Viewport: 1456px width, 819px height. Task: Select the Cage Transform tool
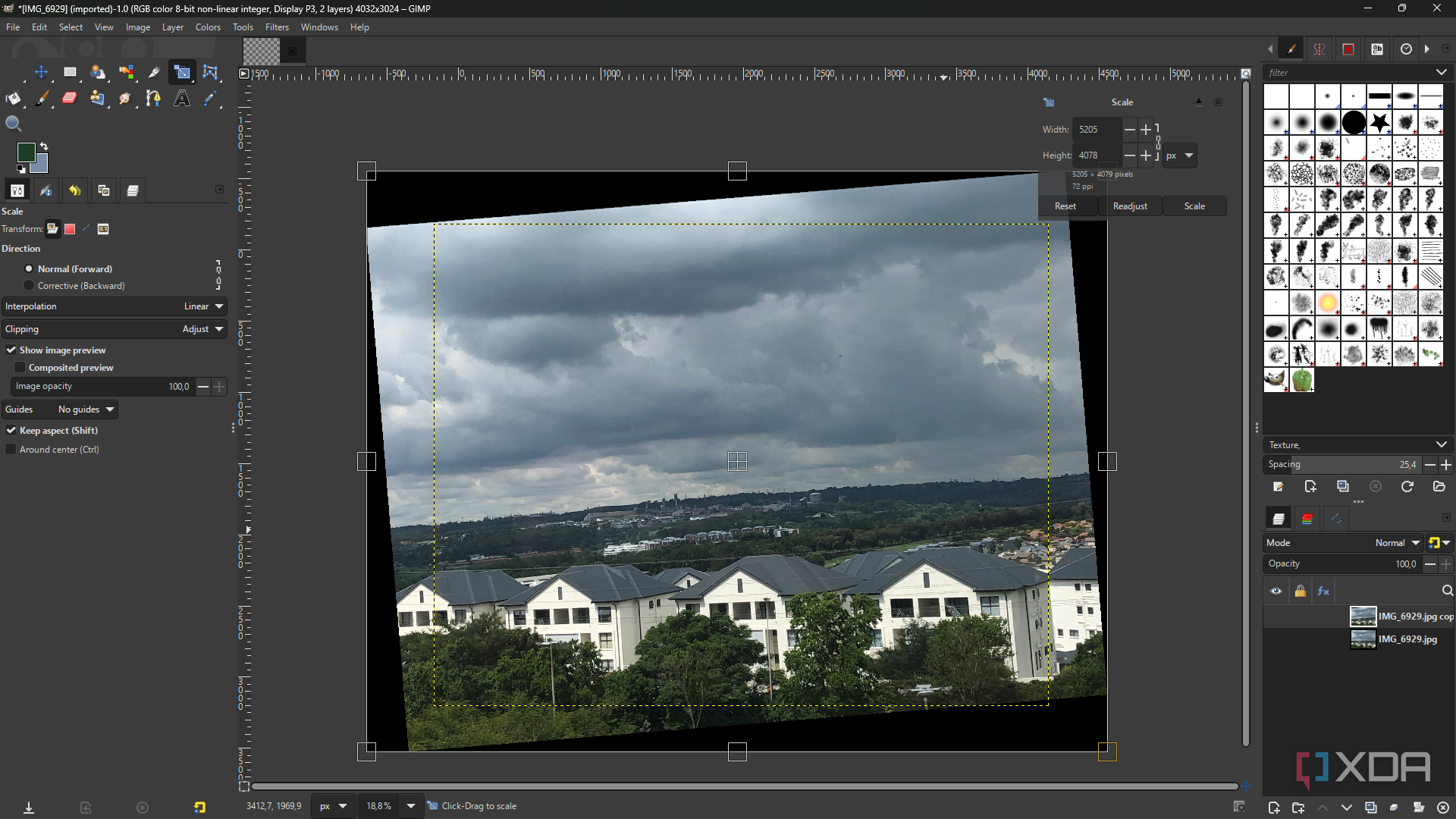210,72
